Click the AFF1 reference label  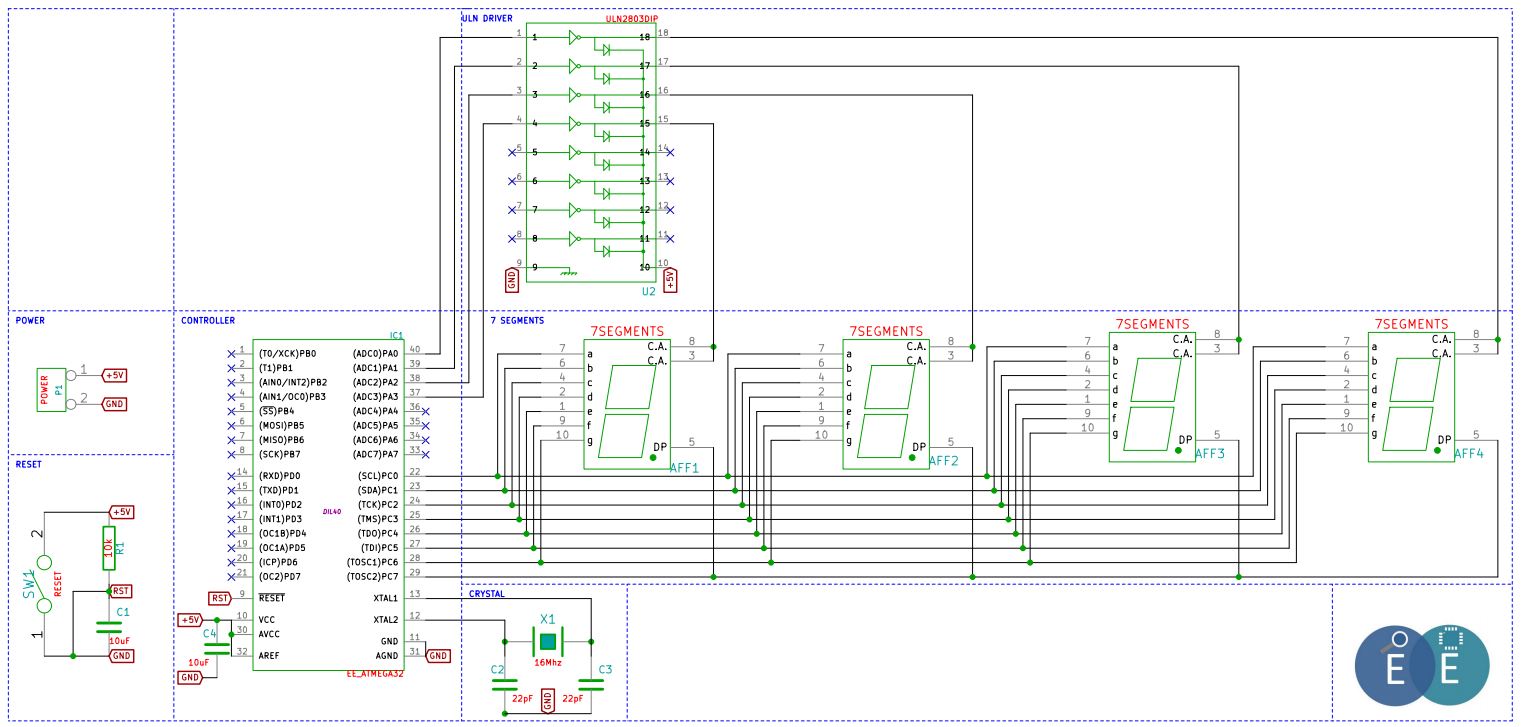pos(684,468)
